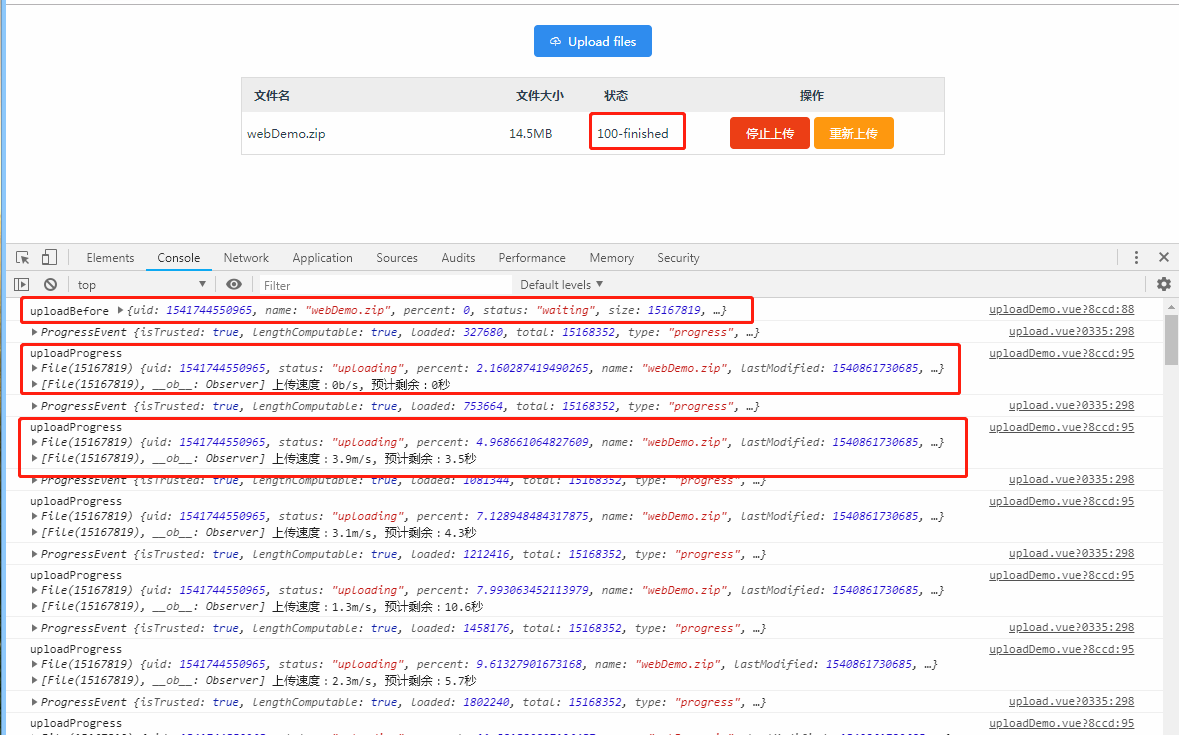Image resolution: width=1179 pixels, height=735 pixels.
Task: Open source link uploadDemo.vue?8ccd:88
Action: tap(1061, 310)
